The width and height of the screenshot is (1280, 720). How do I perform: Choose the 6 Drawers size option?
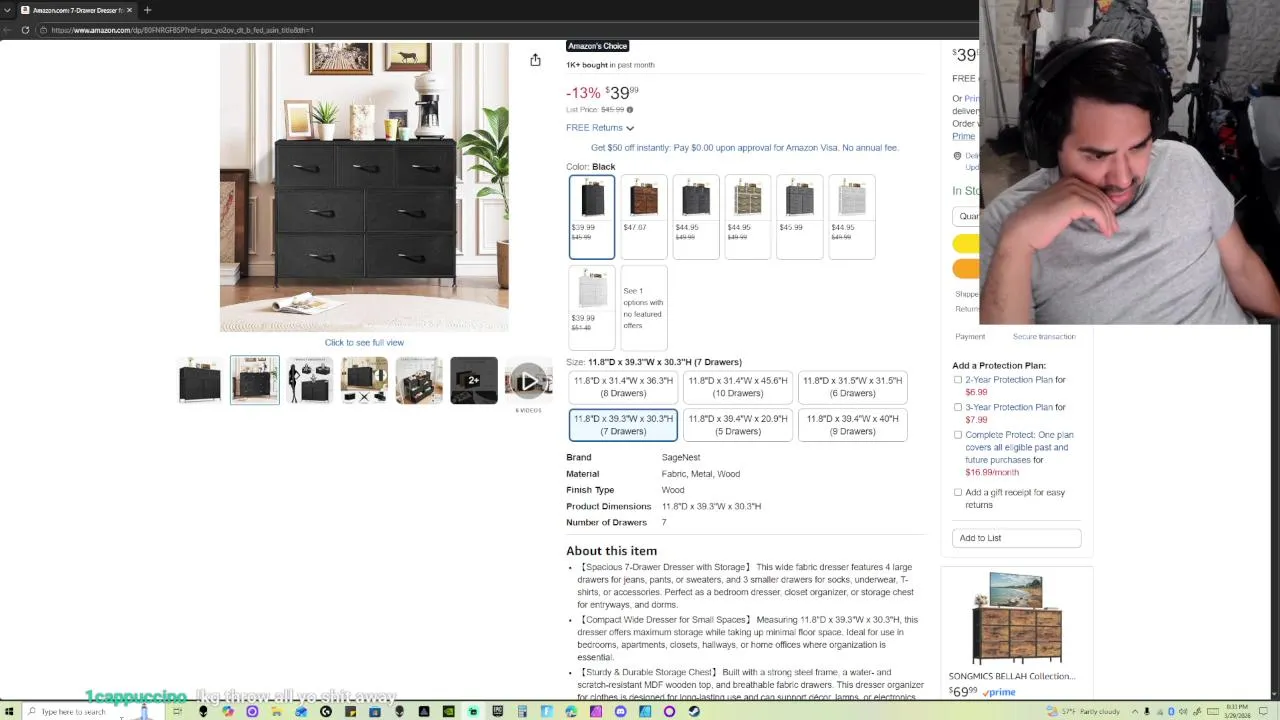tap(853, 387)
